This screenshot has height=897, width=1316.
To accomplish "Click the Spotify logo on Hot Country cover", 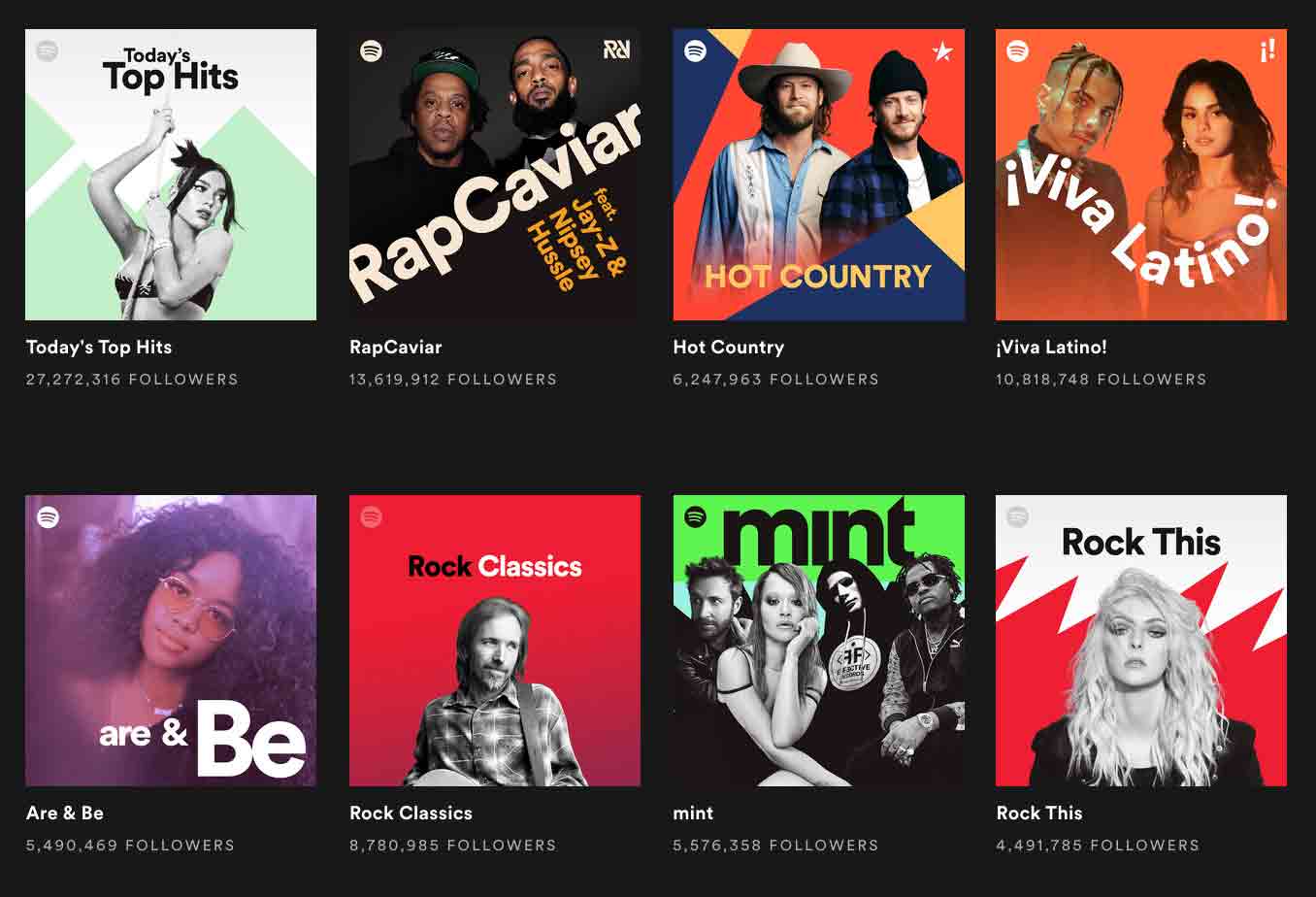I will (x=694, y=50).
